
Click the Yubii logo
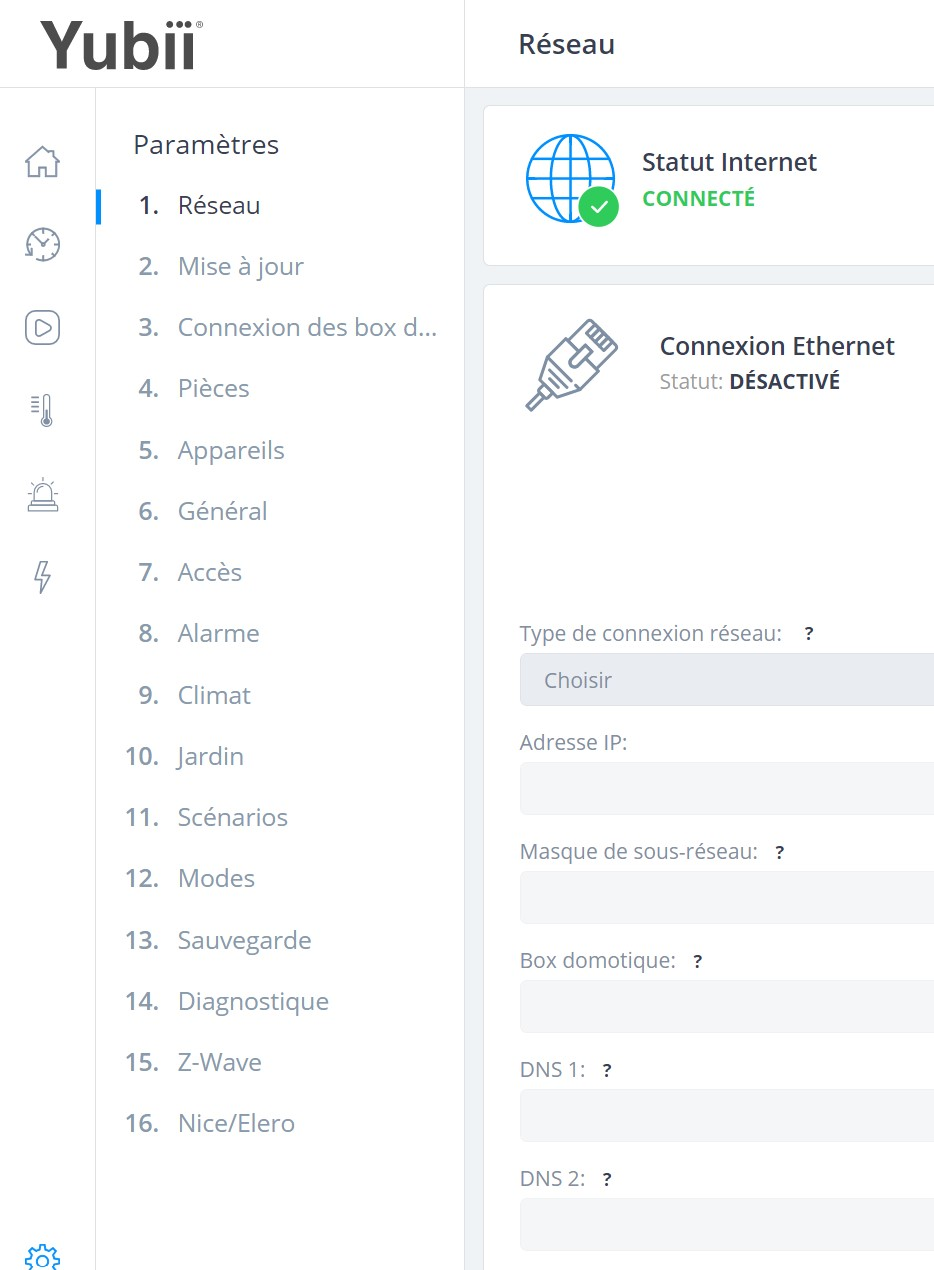click(x=121, y=45)
